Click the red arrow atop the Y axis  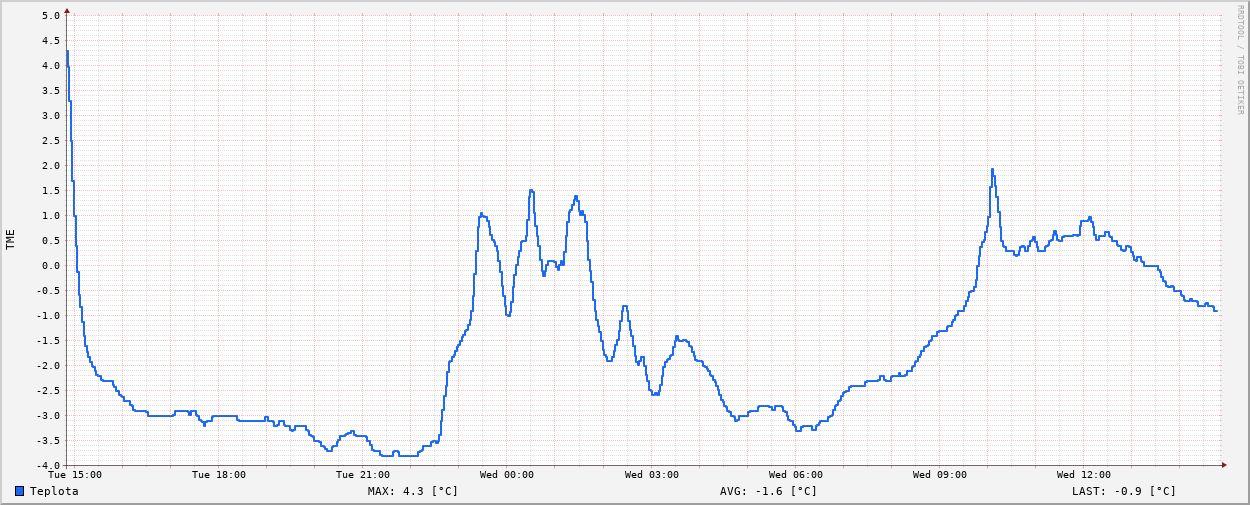pos(67,12)
